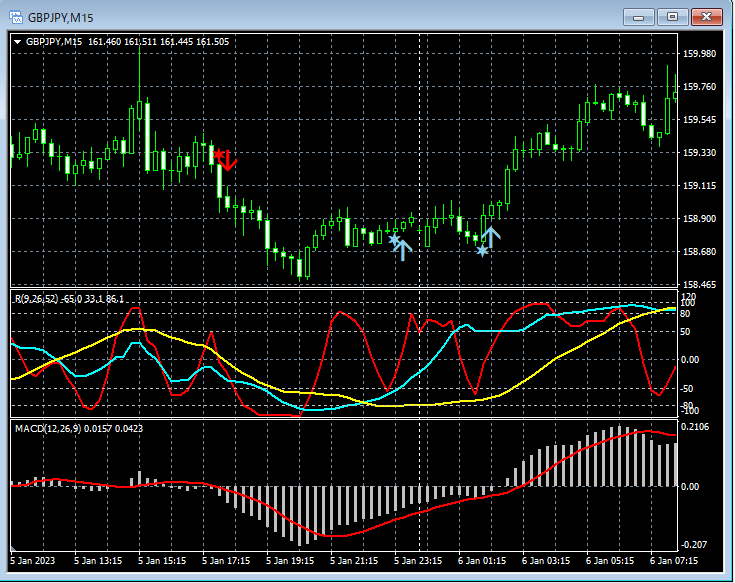
Task: Select the blue up arrow near 6 Jan 01:15
Action: click(490, 237)
